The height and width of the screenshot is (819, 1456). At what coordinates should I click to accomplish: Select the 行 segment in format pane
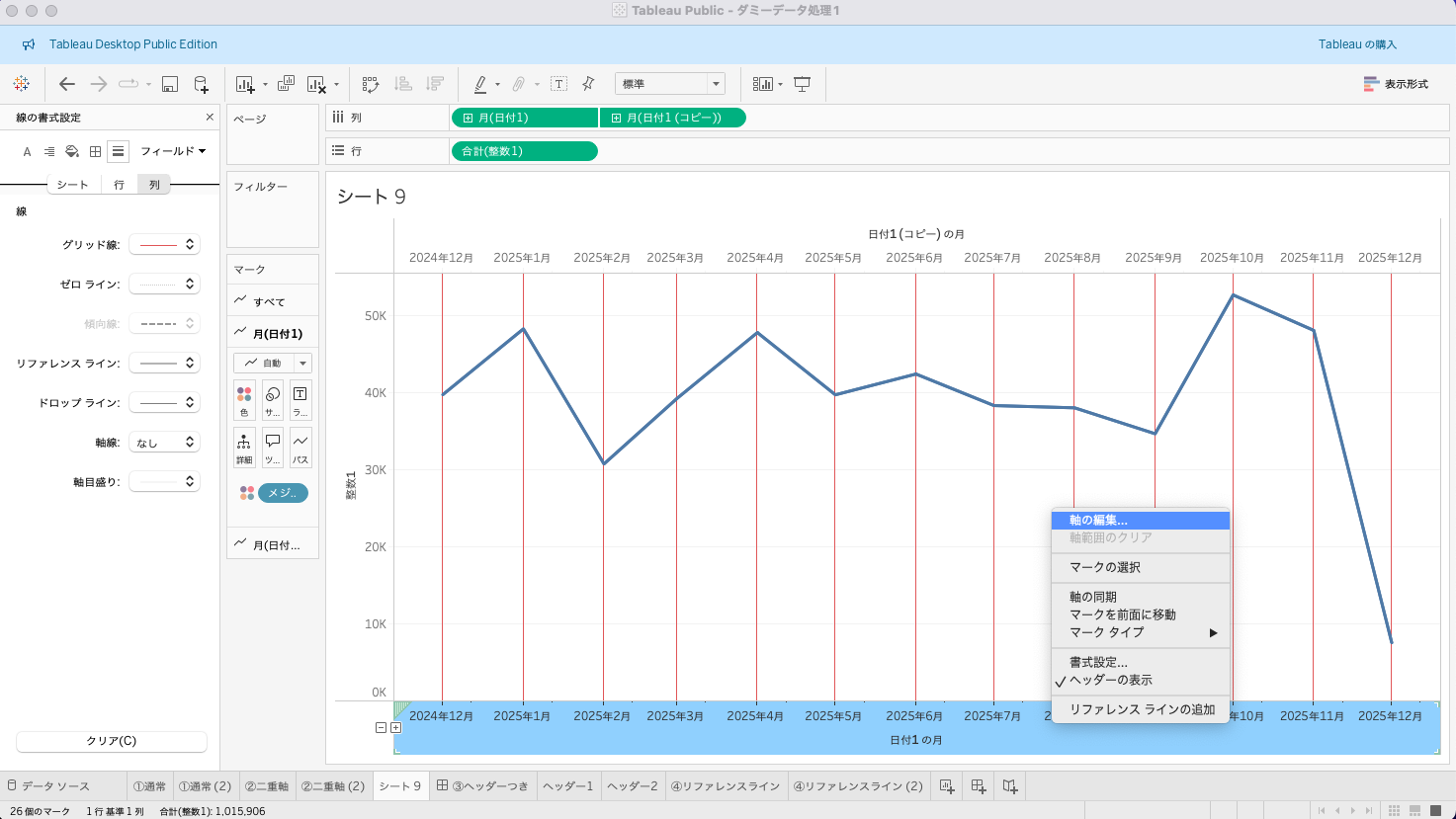pos(119,185)
